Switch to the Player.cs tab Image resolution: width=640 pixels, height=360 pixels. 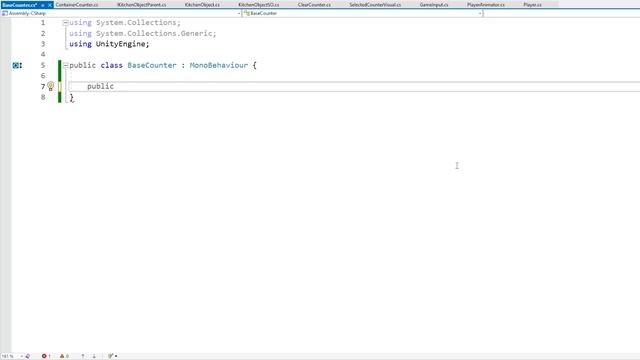(x=533, y=5)
